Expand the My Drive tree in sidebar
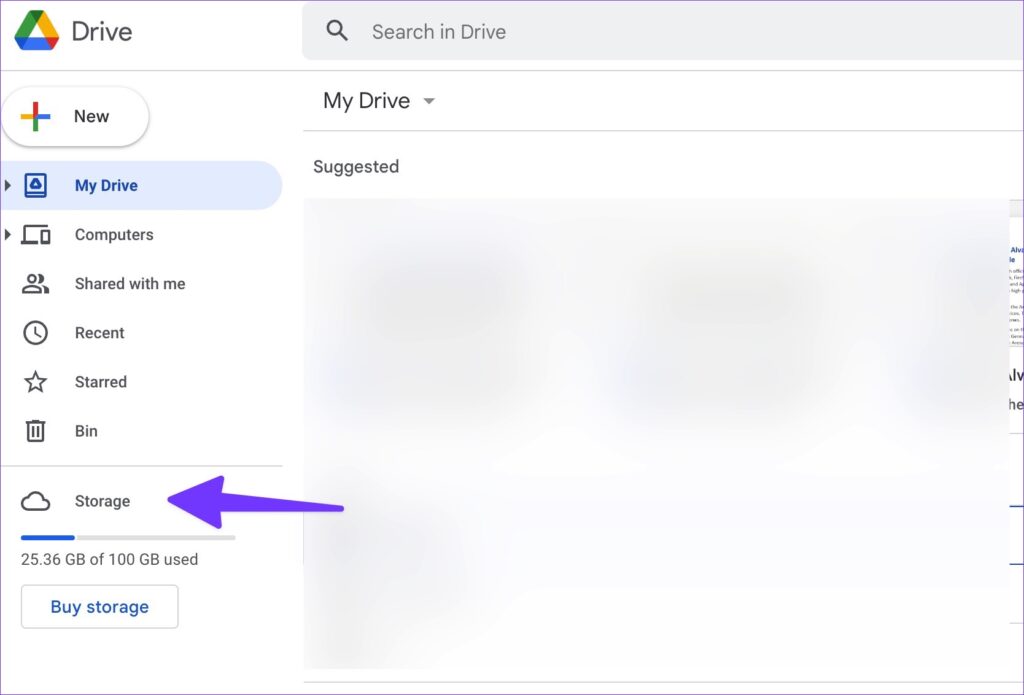The height and width of the screenshot is (695, 1024). pos(9,185)
